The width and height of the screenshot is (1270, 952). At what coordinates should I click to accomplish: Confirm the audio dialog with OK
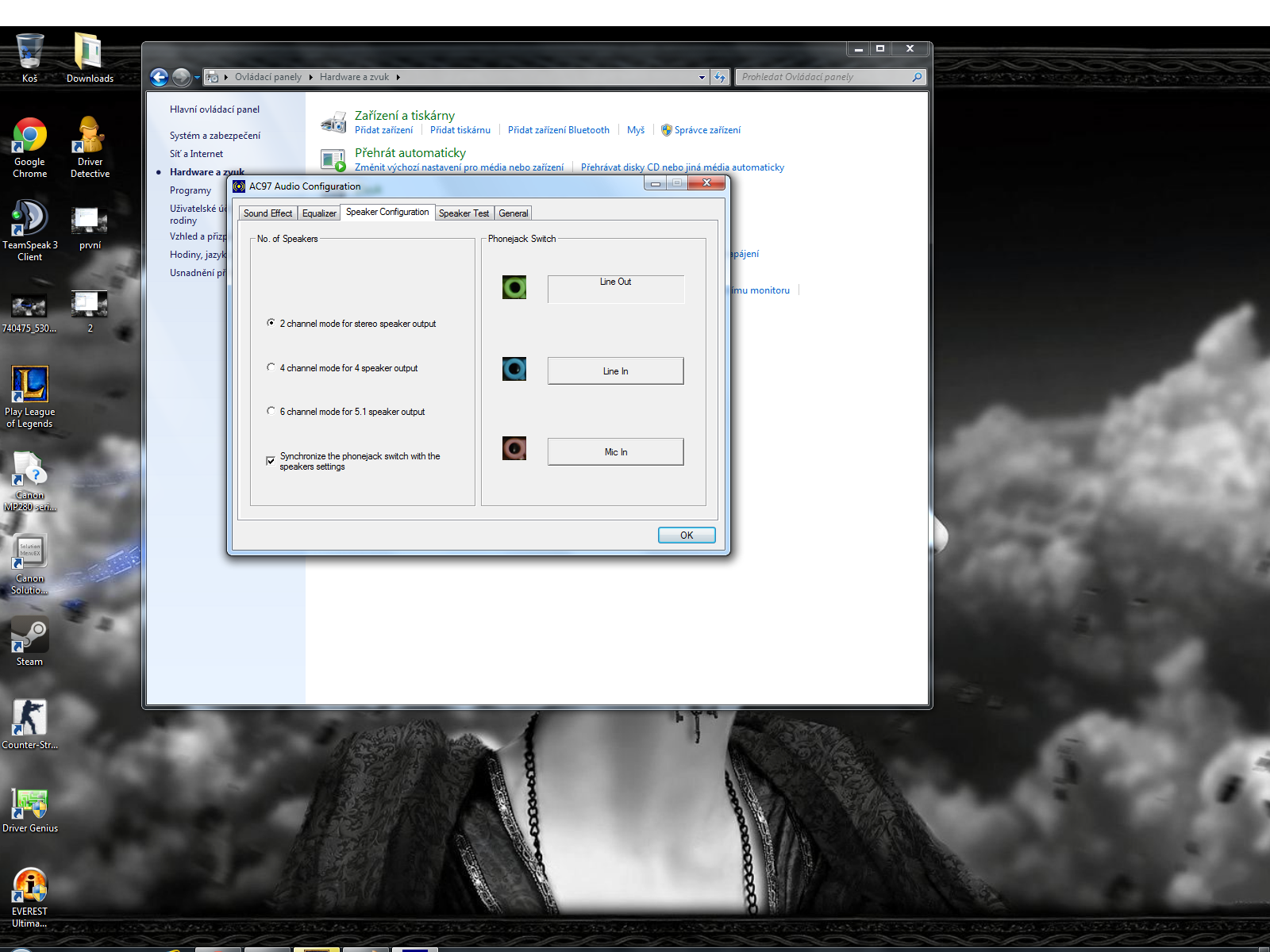tap(687, 535)
